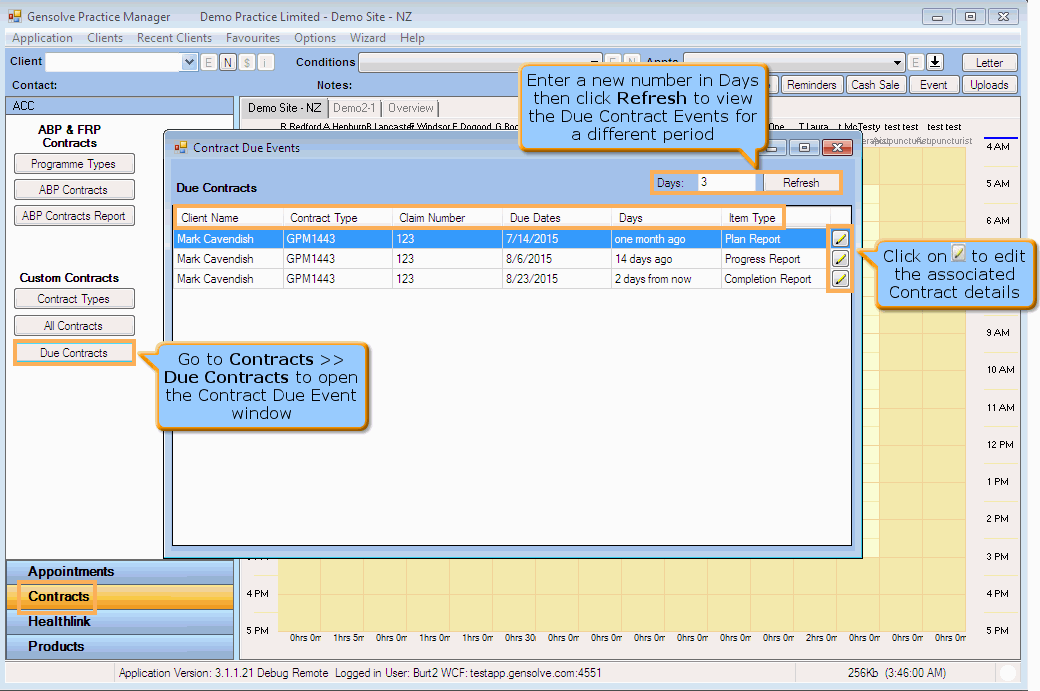Image resolution: width=1040 pixels, height=691 pixels.
Task: Open the Recent Clients menu
Action: 174,38
